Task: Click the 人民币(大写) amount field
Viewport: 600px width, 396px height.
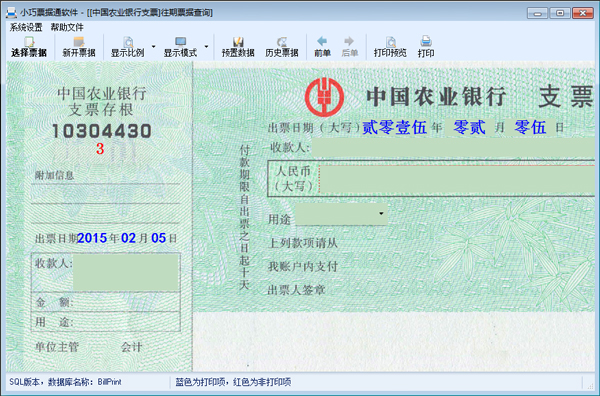Action: tap(457, 179)
